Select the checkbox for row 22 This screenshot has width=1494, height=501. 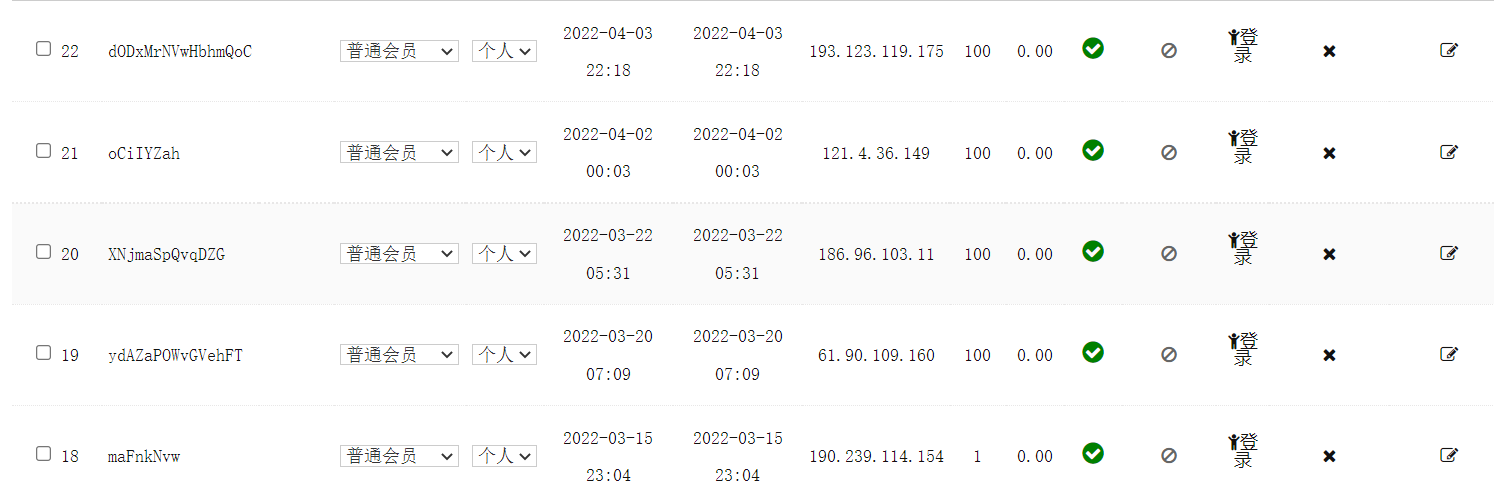(43, 49)
